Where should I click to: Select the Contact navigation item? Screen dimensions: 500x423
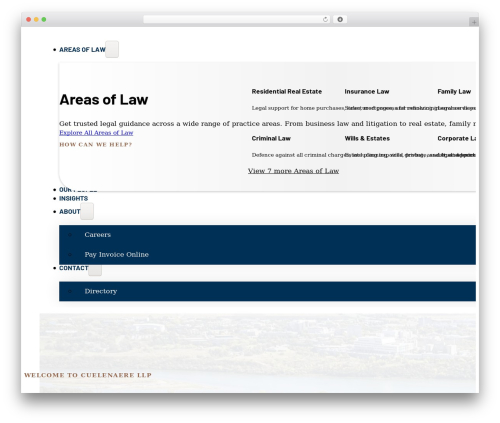pos(74,268)
